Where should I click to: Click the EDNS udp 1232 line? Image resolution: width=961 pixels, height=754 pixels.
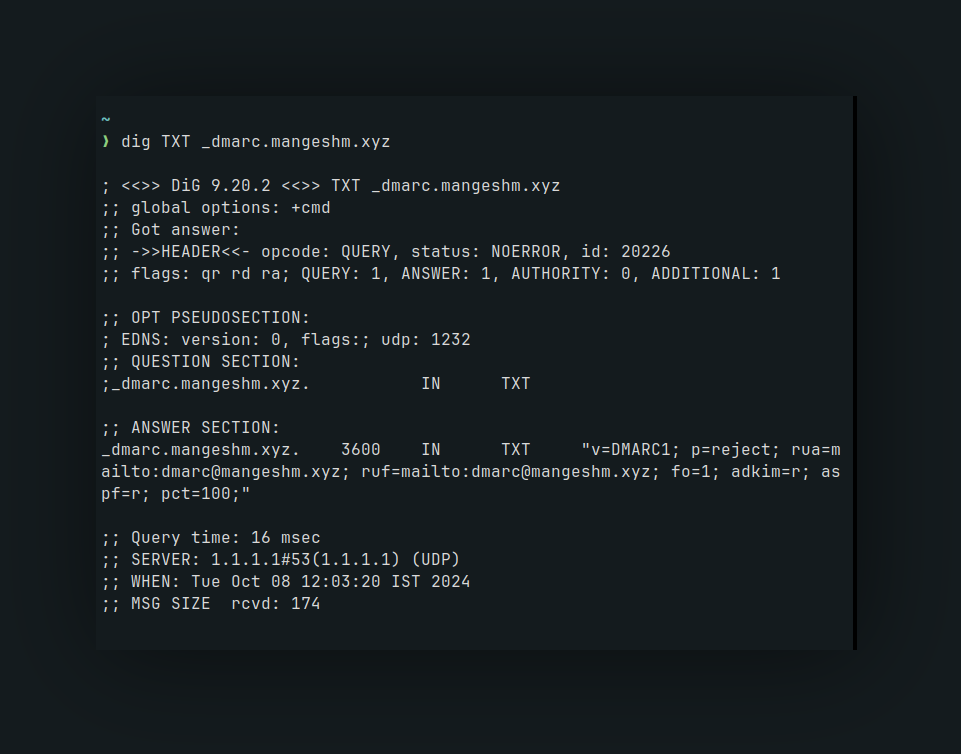(286, 340)
